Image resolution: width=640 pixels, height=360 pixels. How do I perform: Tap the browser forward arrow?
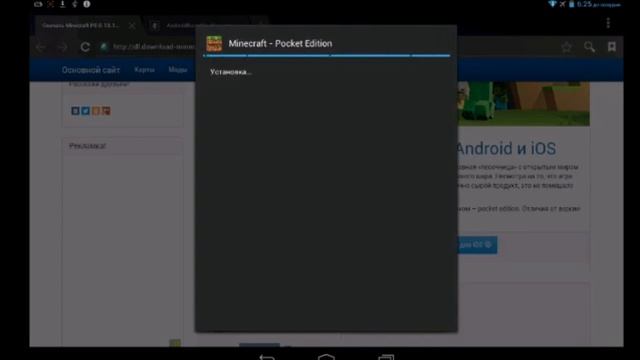click(x=62, y=47)
